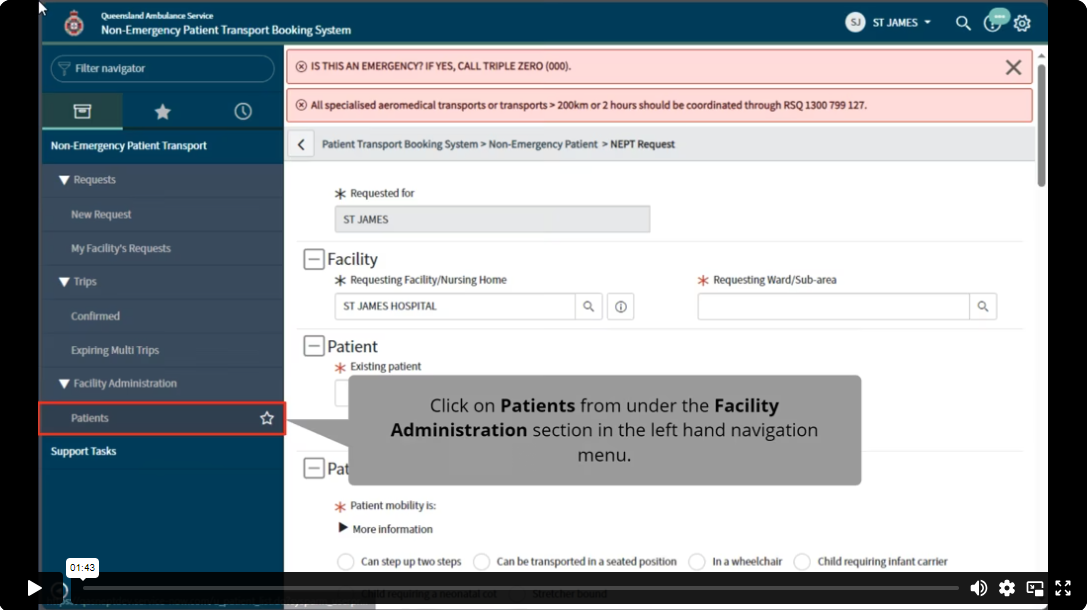Image resolution: width=1087 pixels, height=610 pixels.
Task: Open video player settings gear
Action: coord(1007,589)
